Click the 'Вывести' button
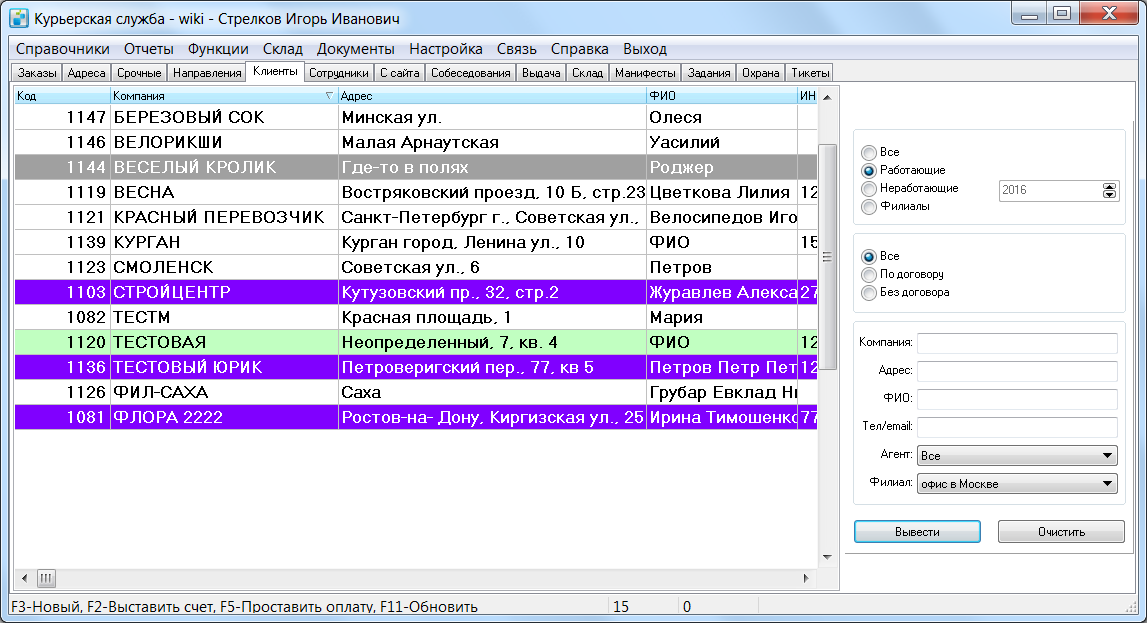Viewport: 1147px width, 623px height. click(x=917, y=532)
